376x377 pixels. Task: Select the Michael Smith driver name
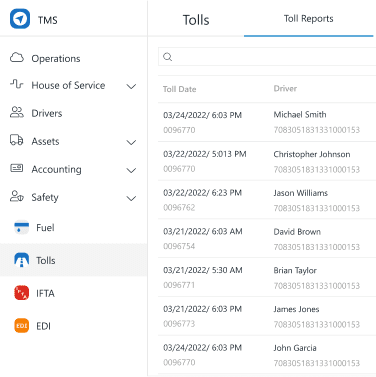tap(300, 114)
